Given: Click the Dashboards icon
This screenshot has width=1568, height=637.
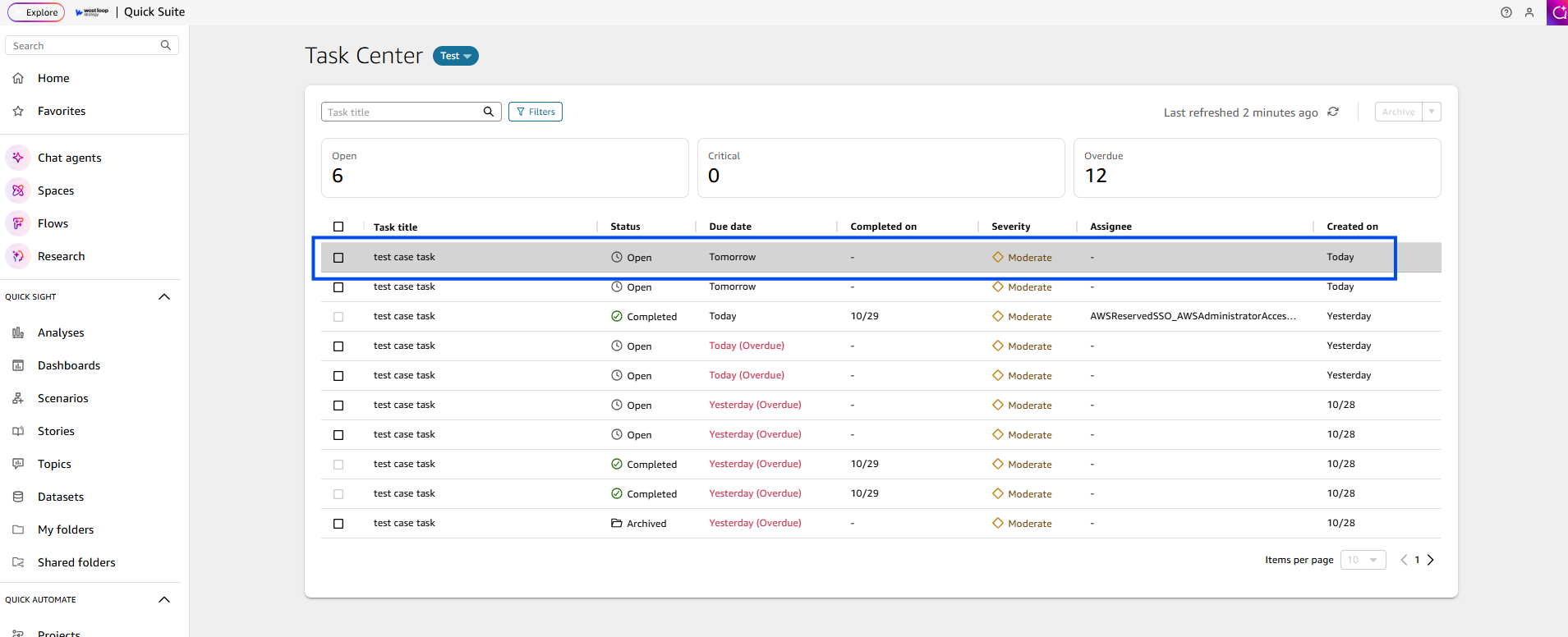Looking at the screenshot, I should pos(18,365).
